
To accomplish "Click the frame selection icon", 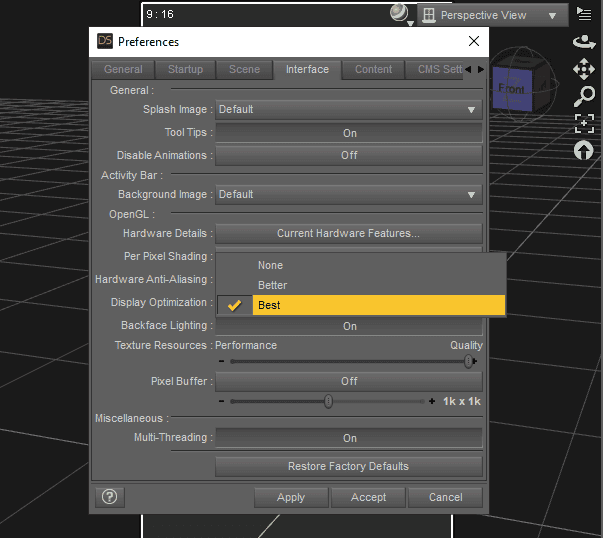I will 584,123.
